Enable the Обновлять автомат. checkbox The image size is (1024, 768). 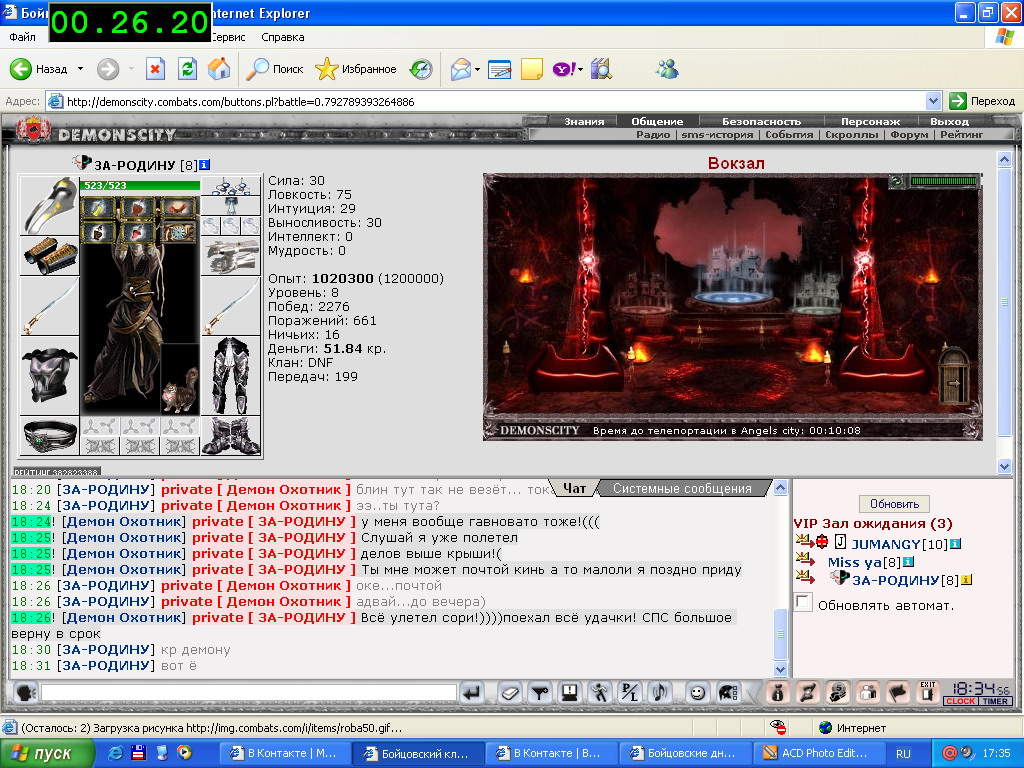(803, 602)
